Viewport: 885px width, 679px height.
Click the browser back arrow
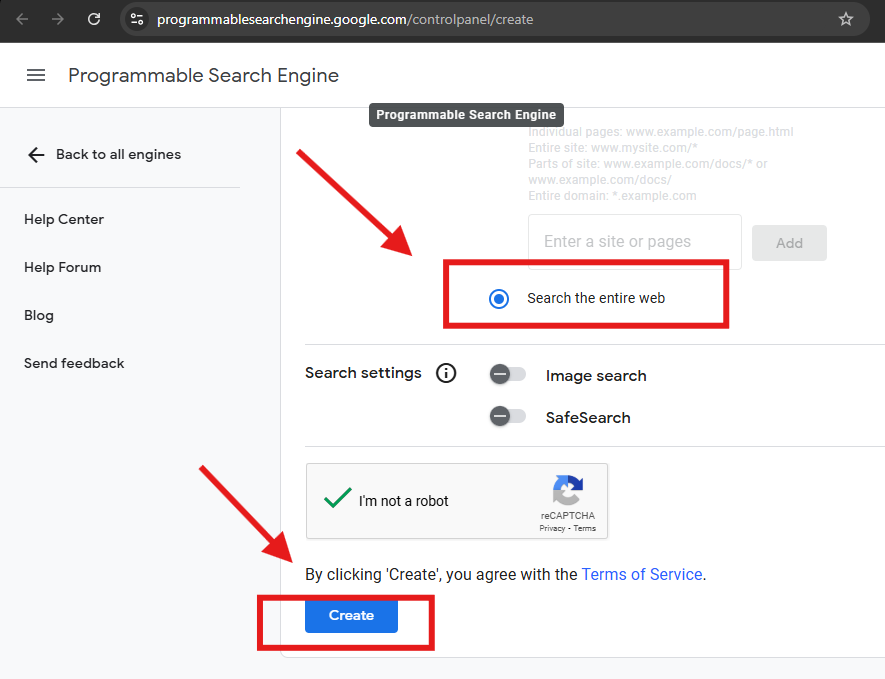point(22,19)
